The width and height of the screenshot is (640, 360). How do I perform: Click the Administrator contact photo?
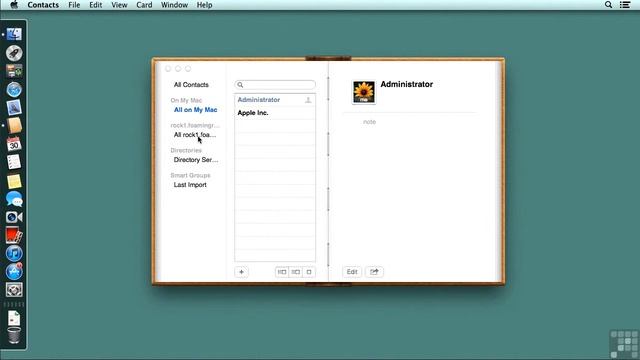coord(364,92)
